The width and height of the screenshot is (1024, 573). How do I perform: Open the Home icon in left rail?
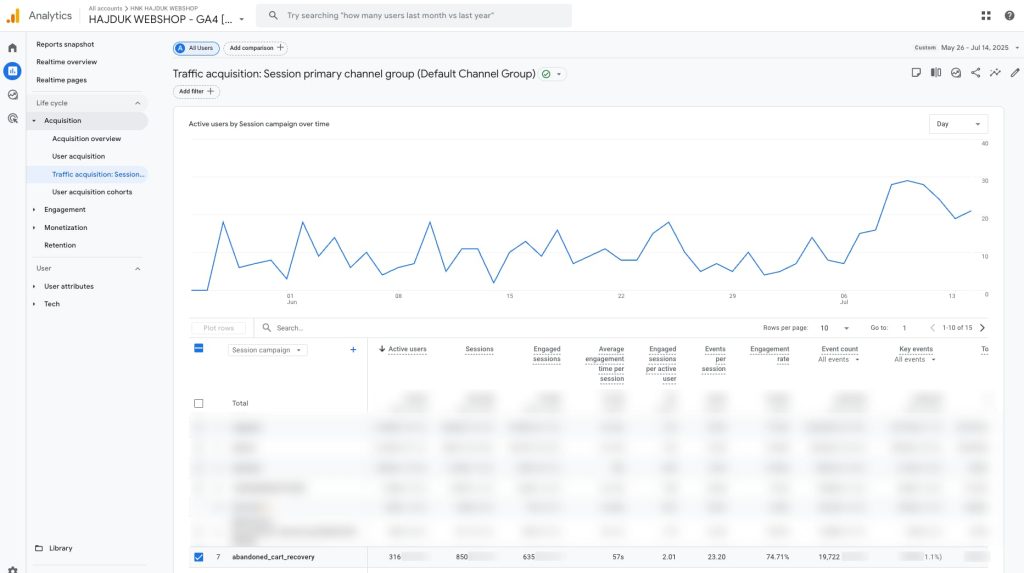[x=12, y=48]
